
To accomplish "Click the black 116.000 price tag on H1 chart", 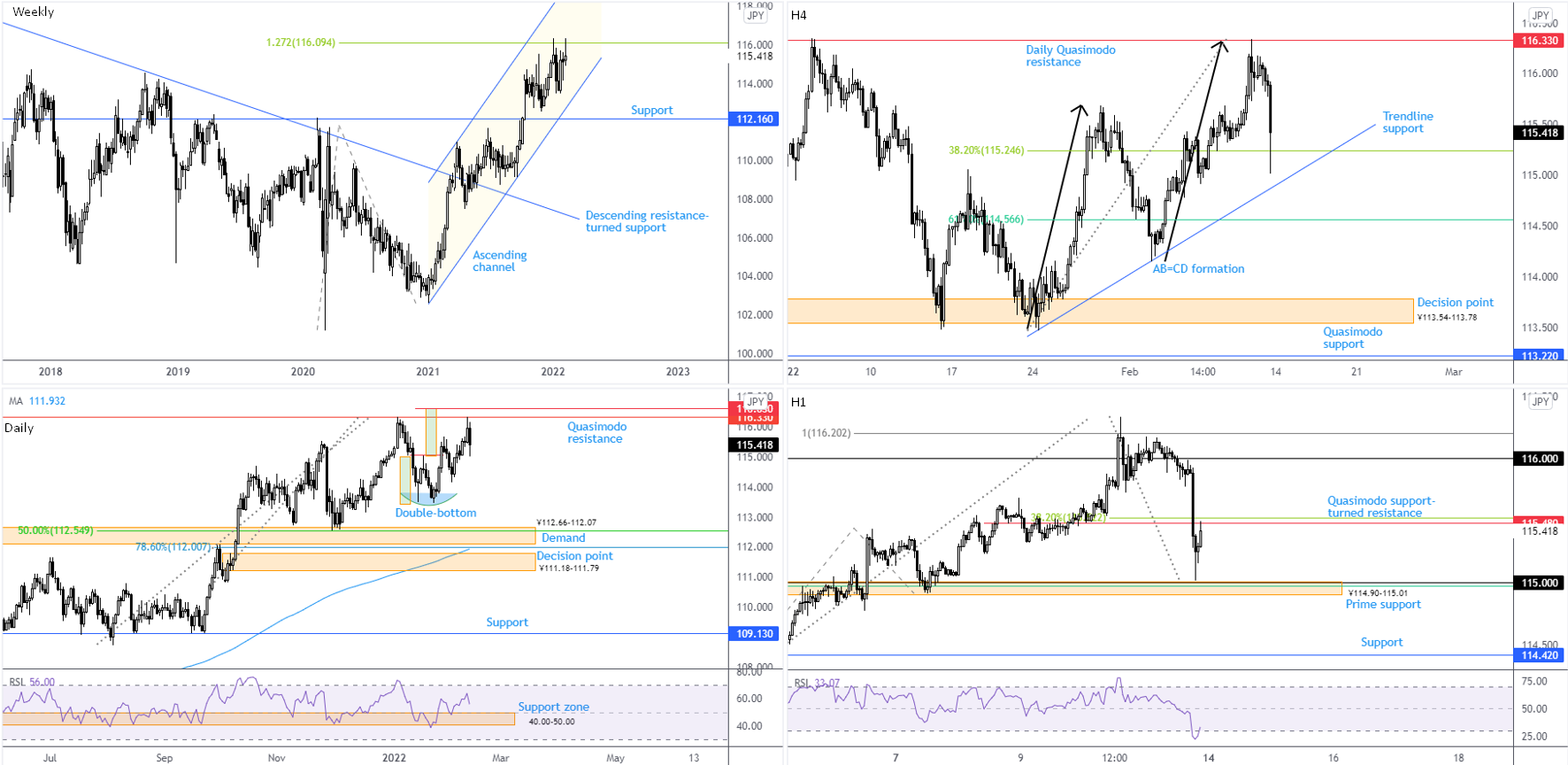I will [1540, 459].
